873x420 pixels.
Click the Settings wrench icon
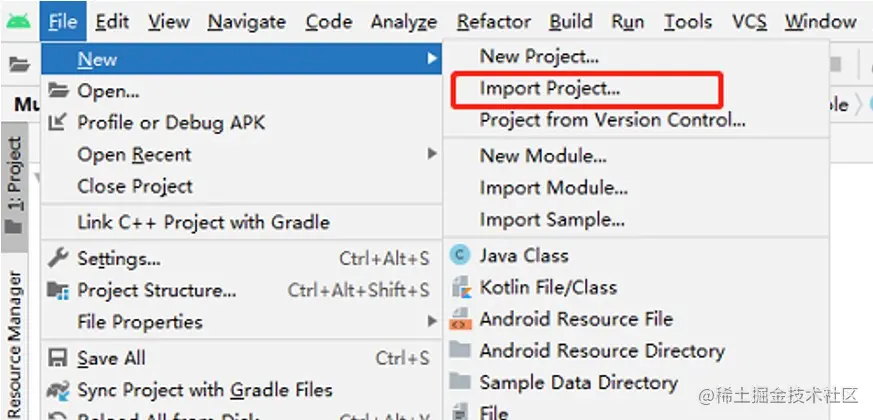point(58,258)
